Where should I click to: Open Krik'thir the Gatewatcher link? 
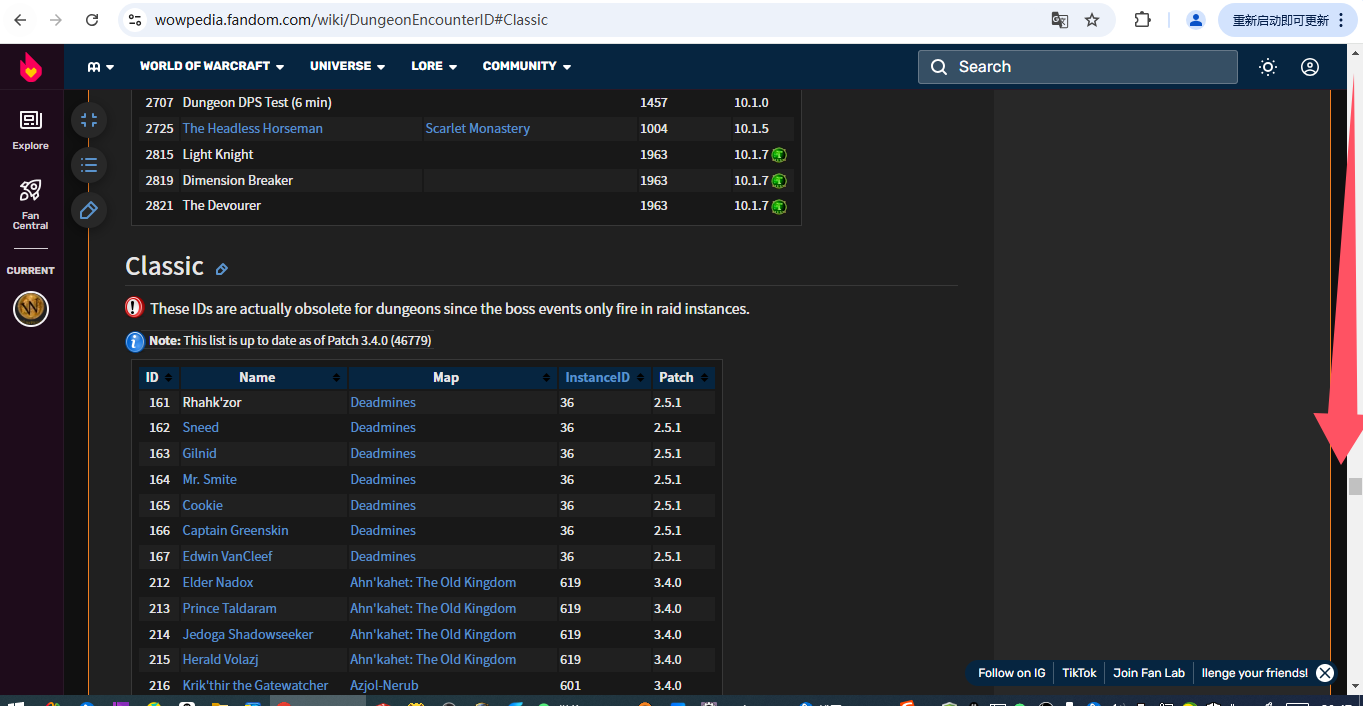[255, 686]
